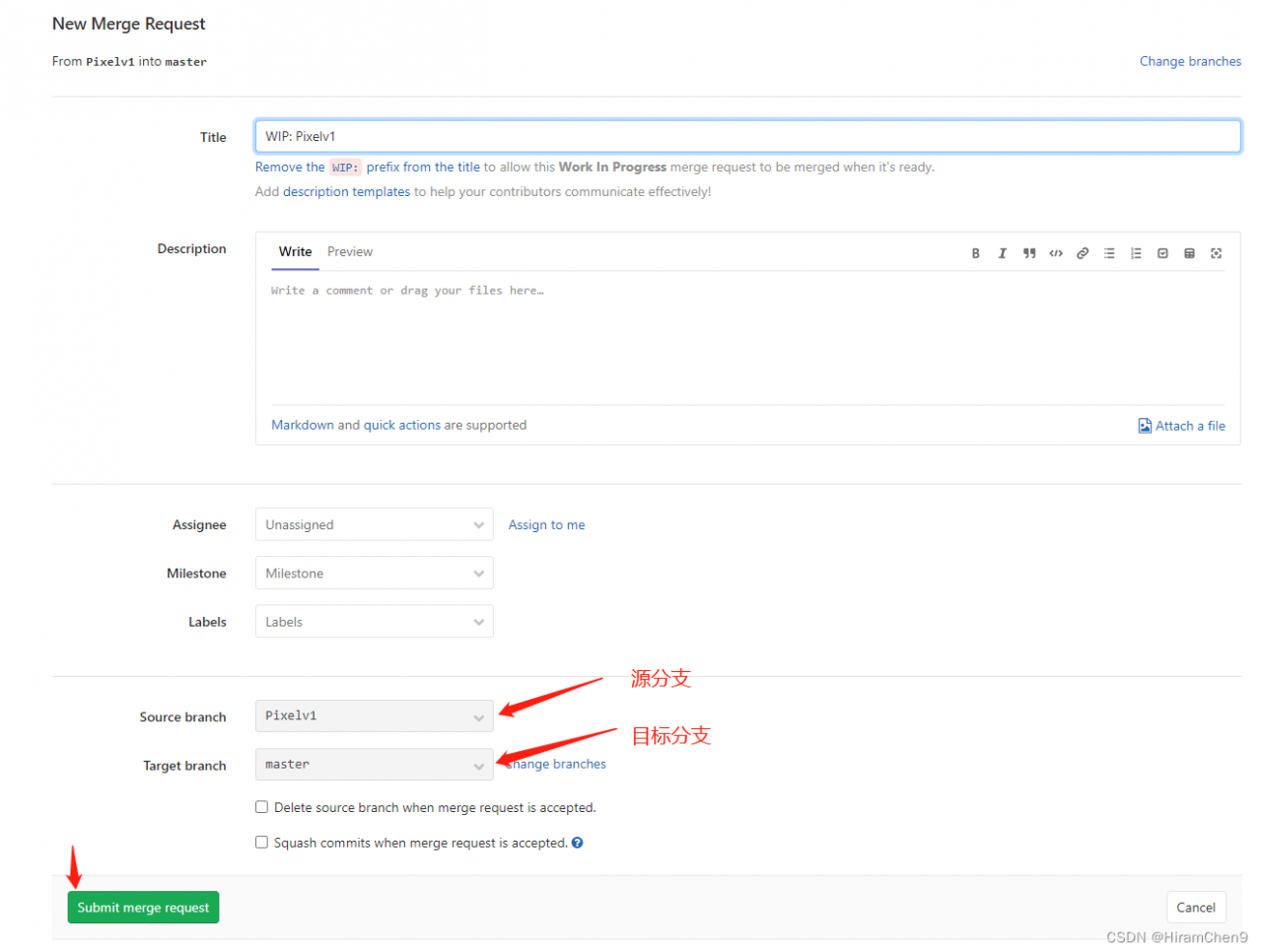The image size is (1262, 952).
Task: Click Change branches link at top right
Action: 1190,61
